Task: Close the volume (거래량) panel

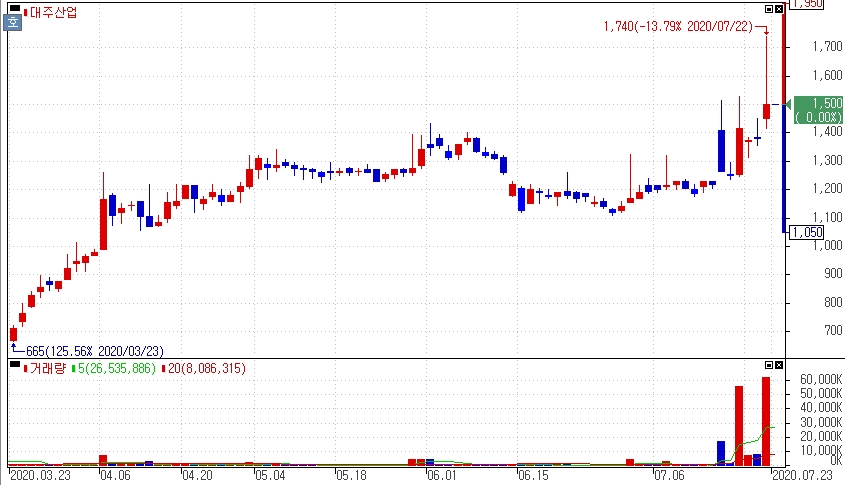Action: pos(779,365)
